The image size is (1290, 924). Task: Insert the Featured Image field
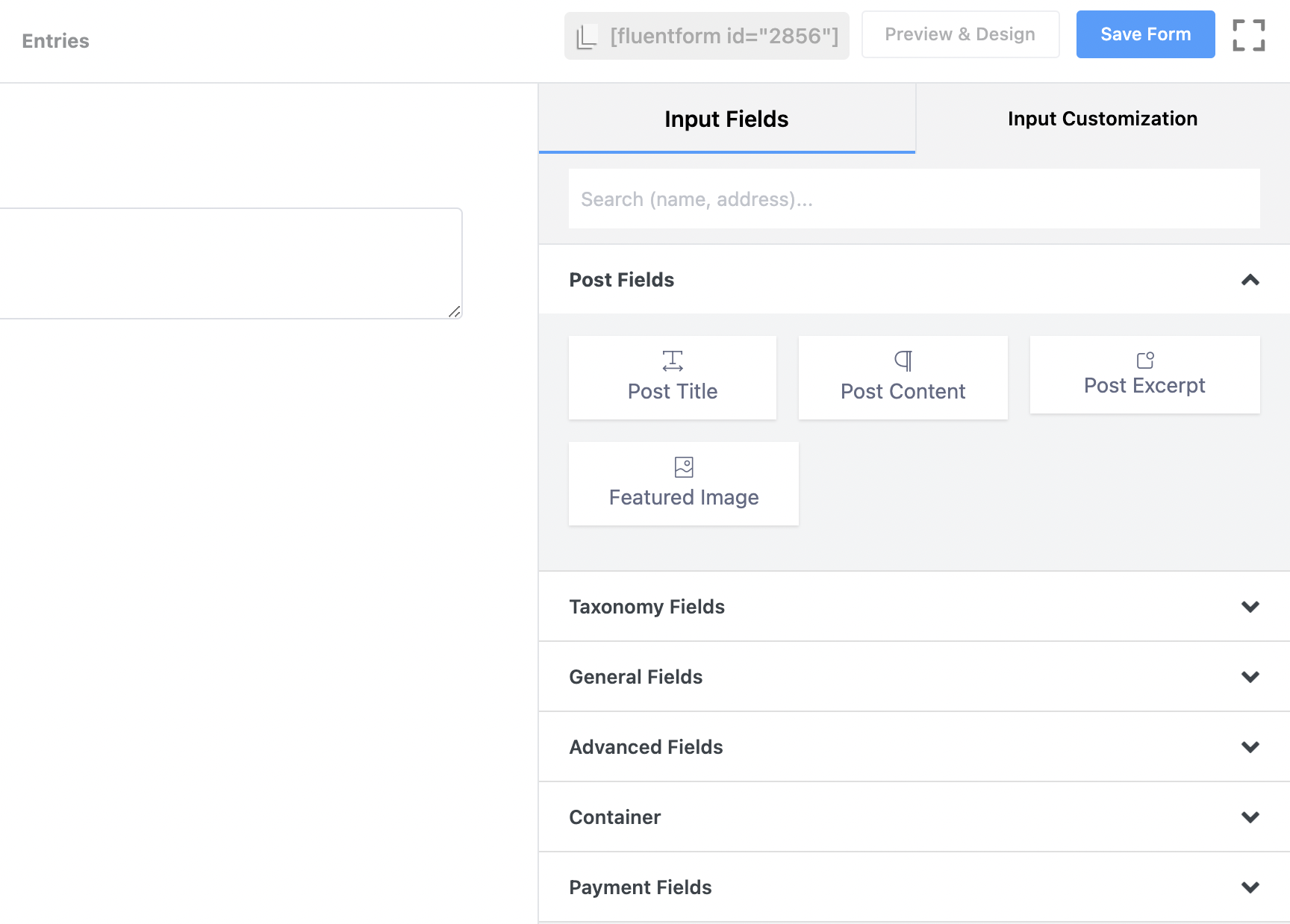[x=683, y=483]
